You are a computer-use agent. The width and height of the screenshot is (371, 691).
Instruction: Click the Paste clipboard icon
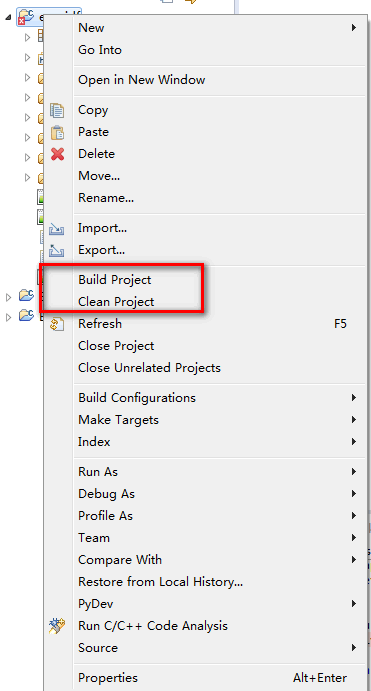(57, 132)
